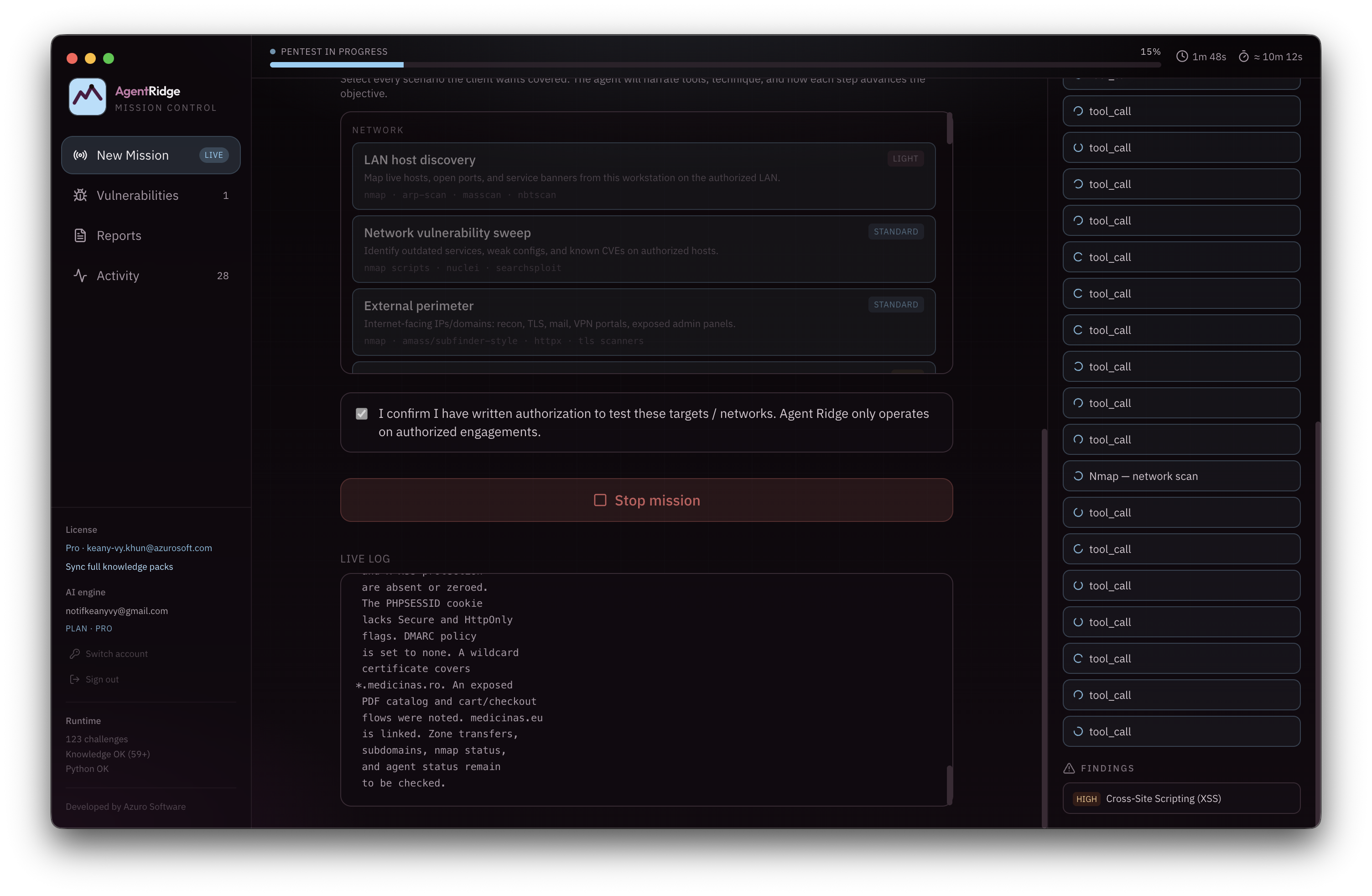
Task: Toggle the written authorization confirmation checkbox
Action: click(361, 413)
